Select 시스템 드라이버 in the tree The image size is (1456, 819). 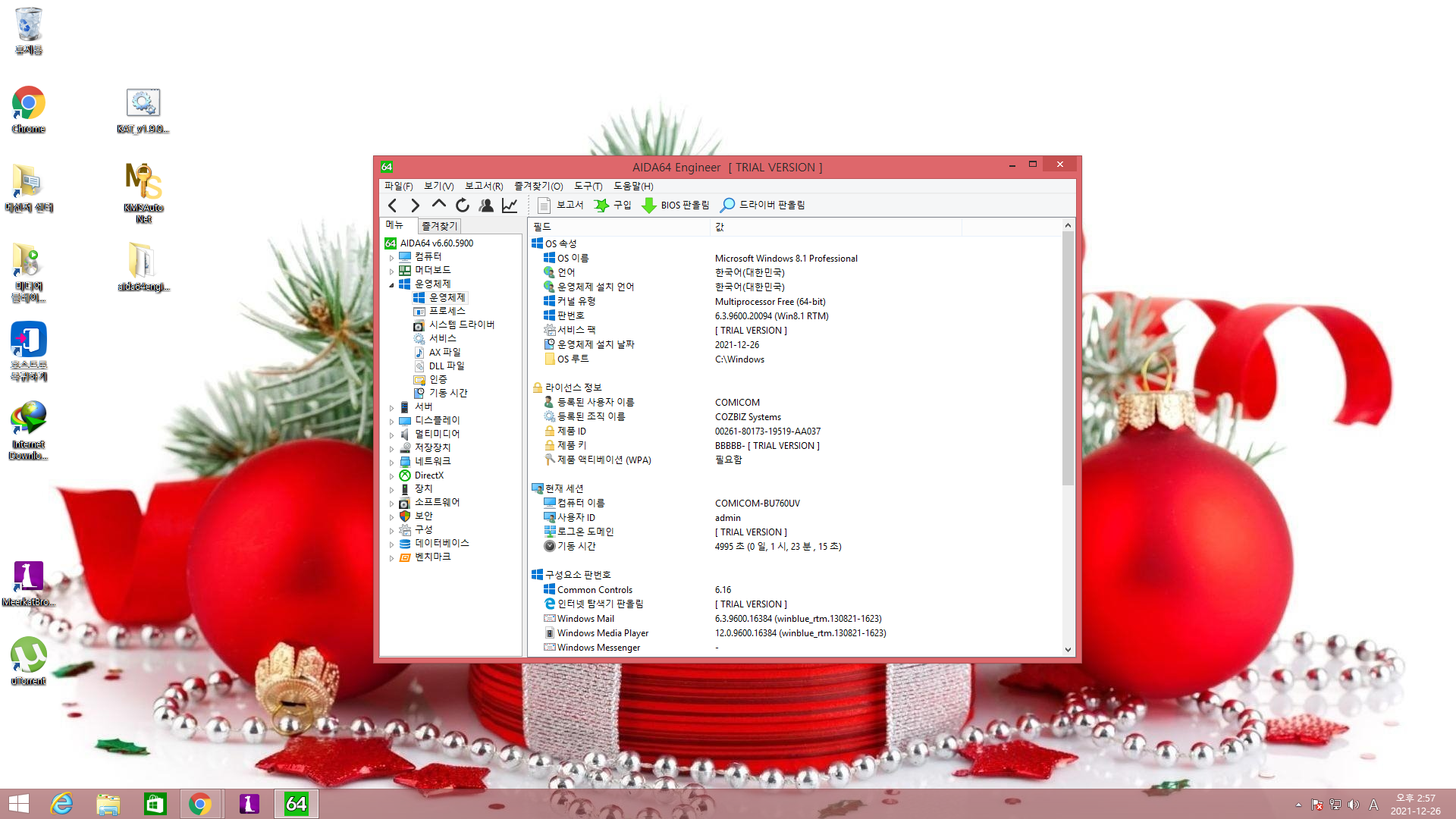[453, 325]
